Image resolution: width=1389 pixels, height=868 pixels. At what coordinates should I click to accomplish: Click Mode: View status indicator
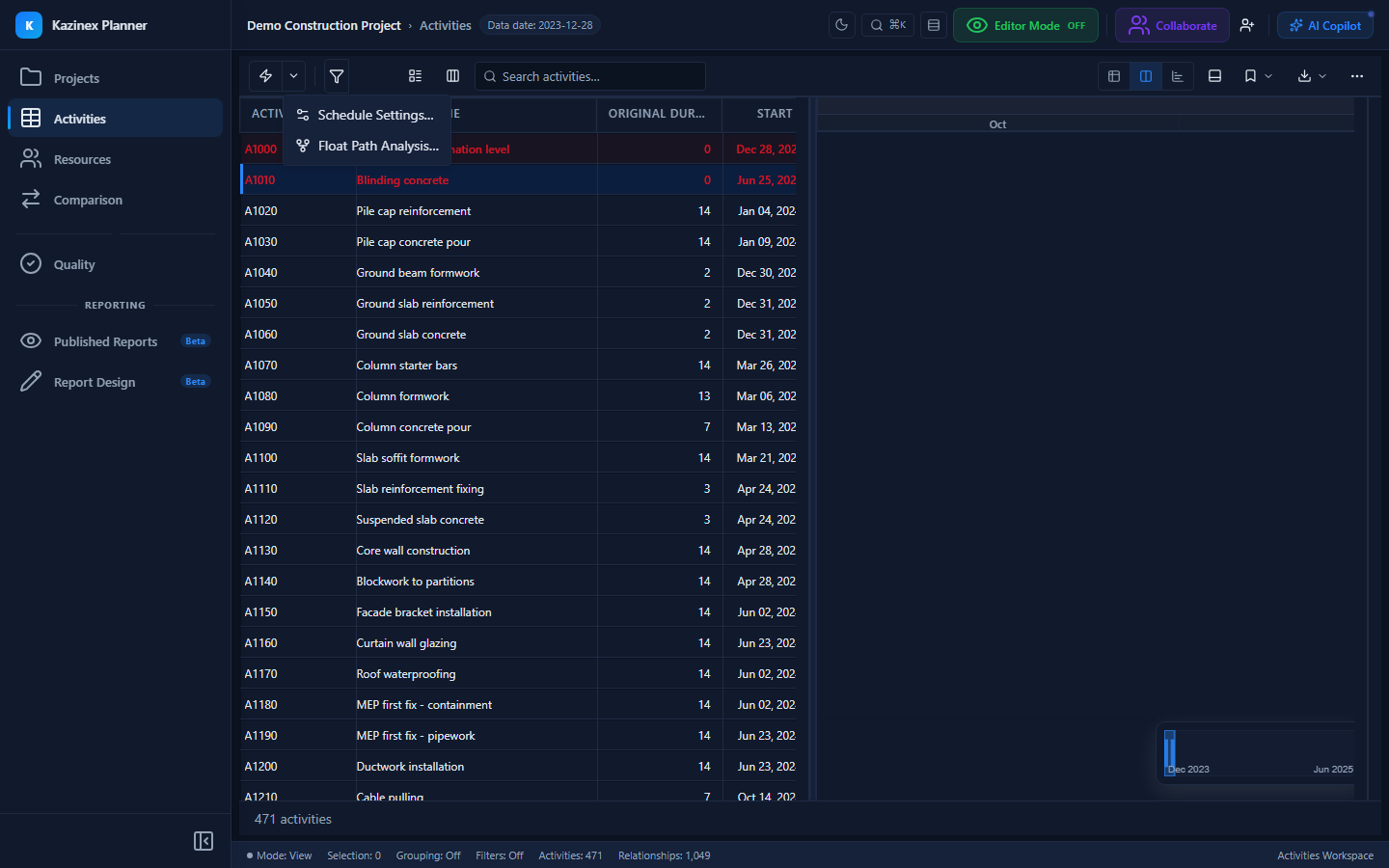279,855
